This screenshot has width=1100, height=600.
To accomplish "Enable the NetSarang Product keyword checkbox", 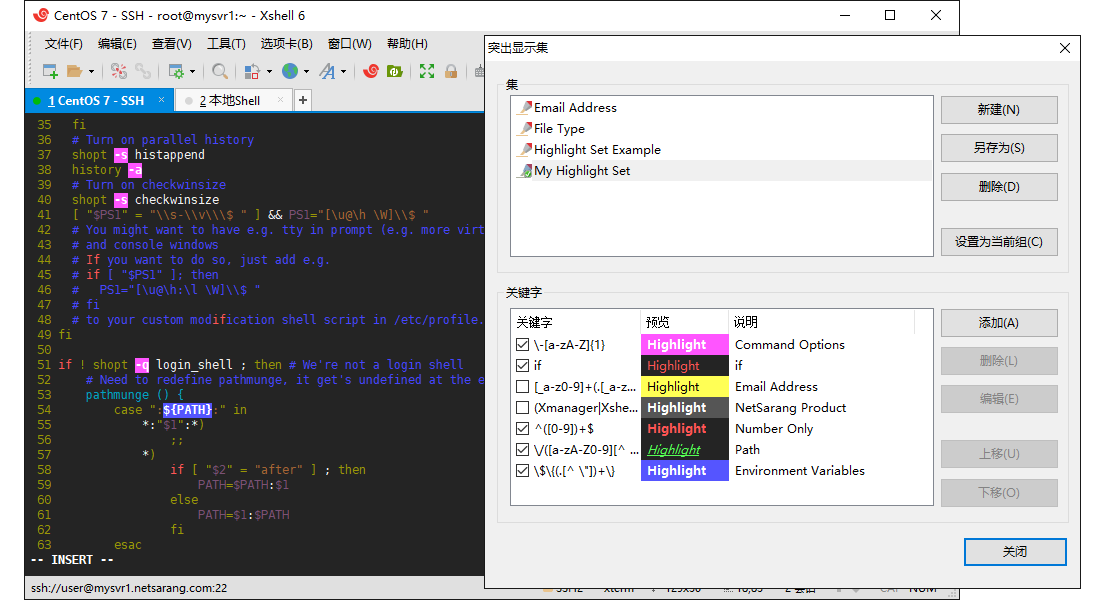I will [x=522, y=407].
